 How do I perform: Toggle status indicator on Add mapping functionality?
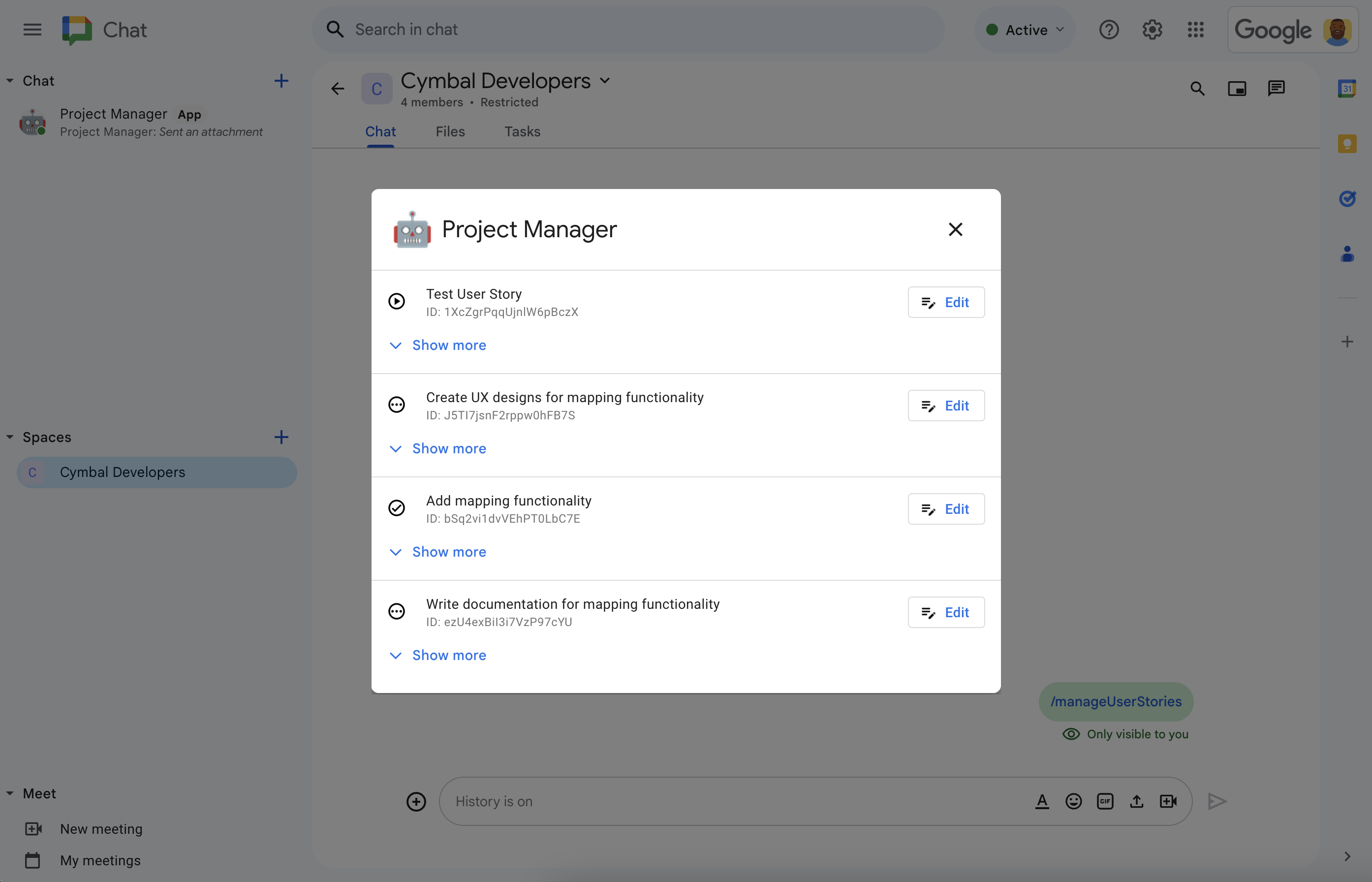[x=398, y=507]
